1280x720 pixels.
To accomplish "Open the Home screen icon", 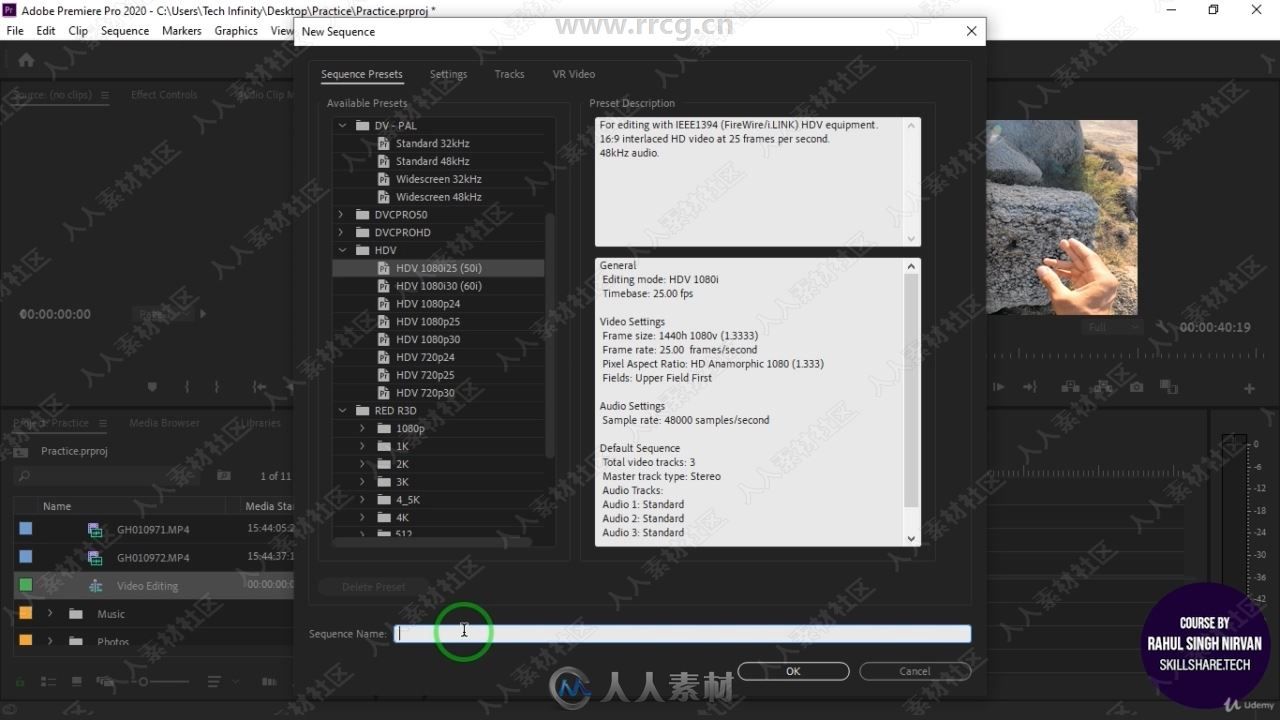I will tap(26, 60).
